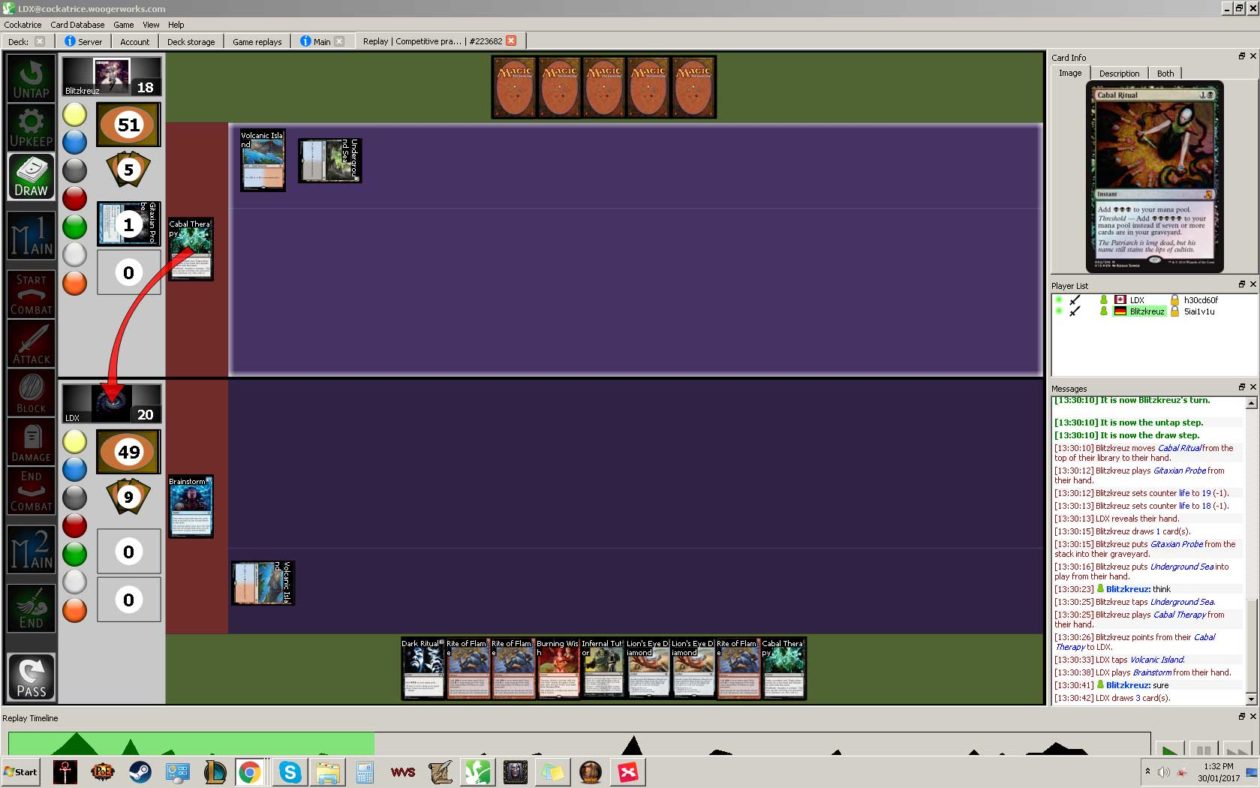This screenshot has width=1260, height=788.
Task: Select the Untap phase button
Action: (31, 79)
